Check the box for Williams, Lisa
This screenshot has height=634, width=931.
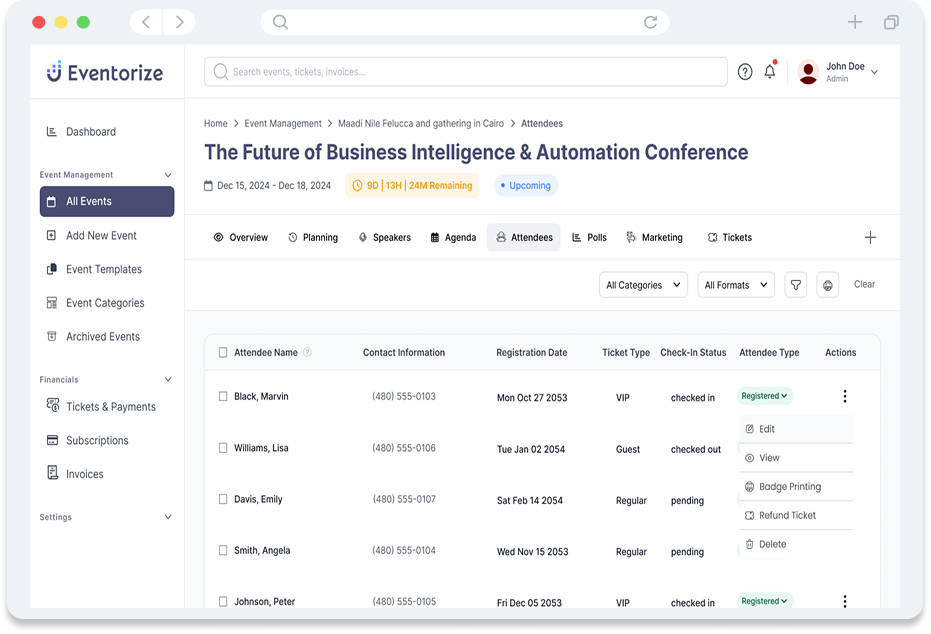(x=223, y=448)
